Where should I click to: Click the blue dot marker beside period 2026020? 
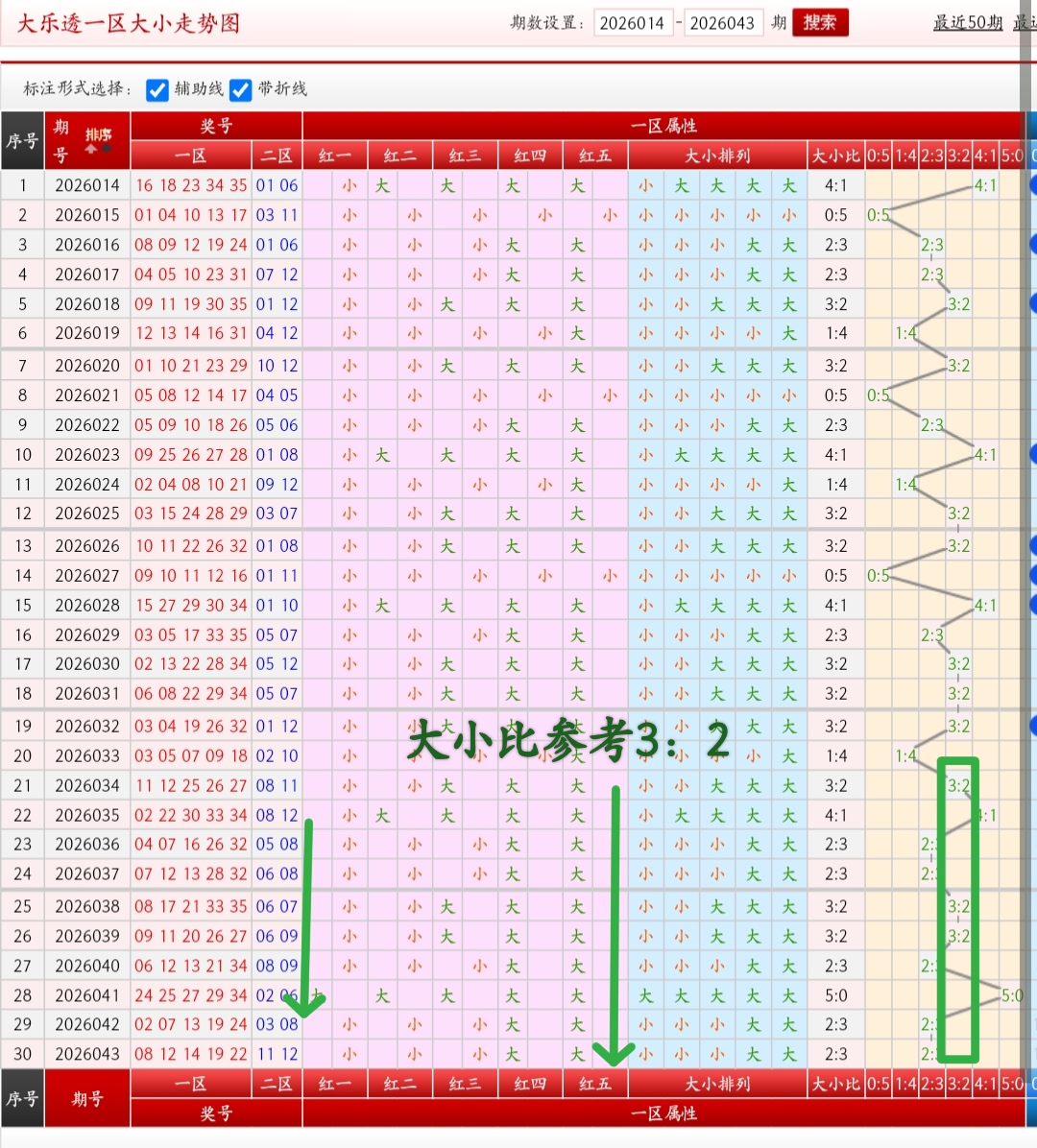tap(1032, 365)
